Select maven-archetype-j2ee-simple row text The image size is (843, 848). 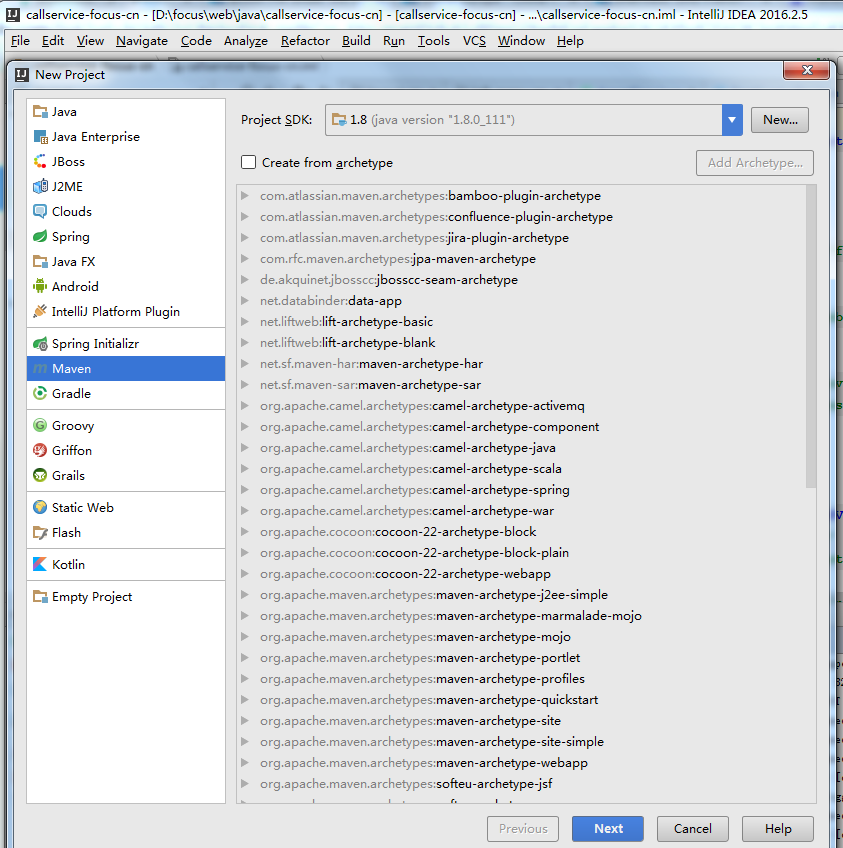tap(434, 595)
